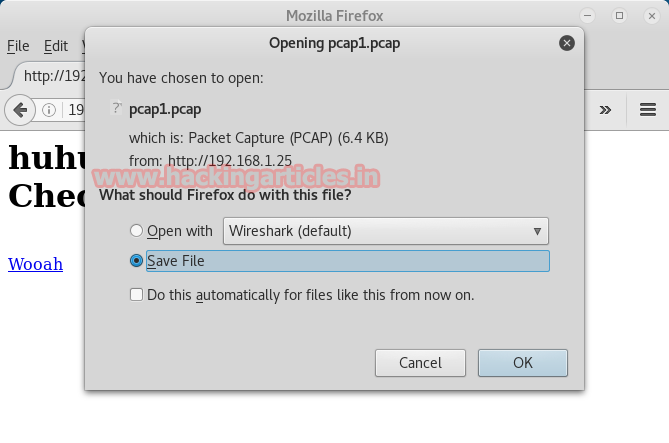Image resolution: width=669 pixels, height=443 pixels.
Task: Enable Do this automatically checkbox
Action: [136, 294]
